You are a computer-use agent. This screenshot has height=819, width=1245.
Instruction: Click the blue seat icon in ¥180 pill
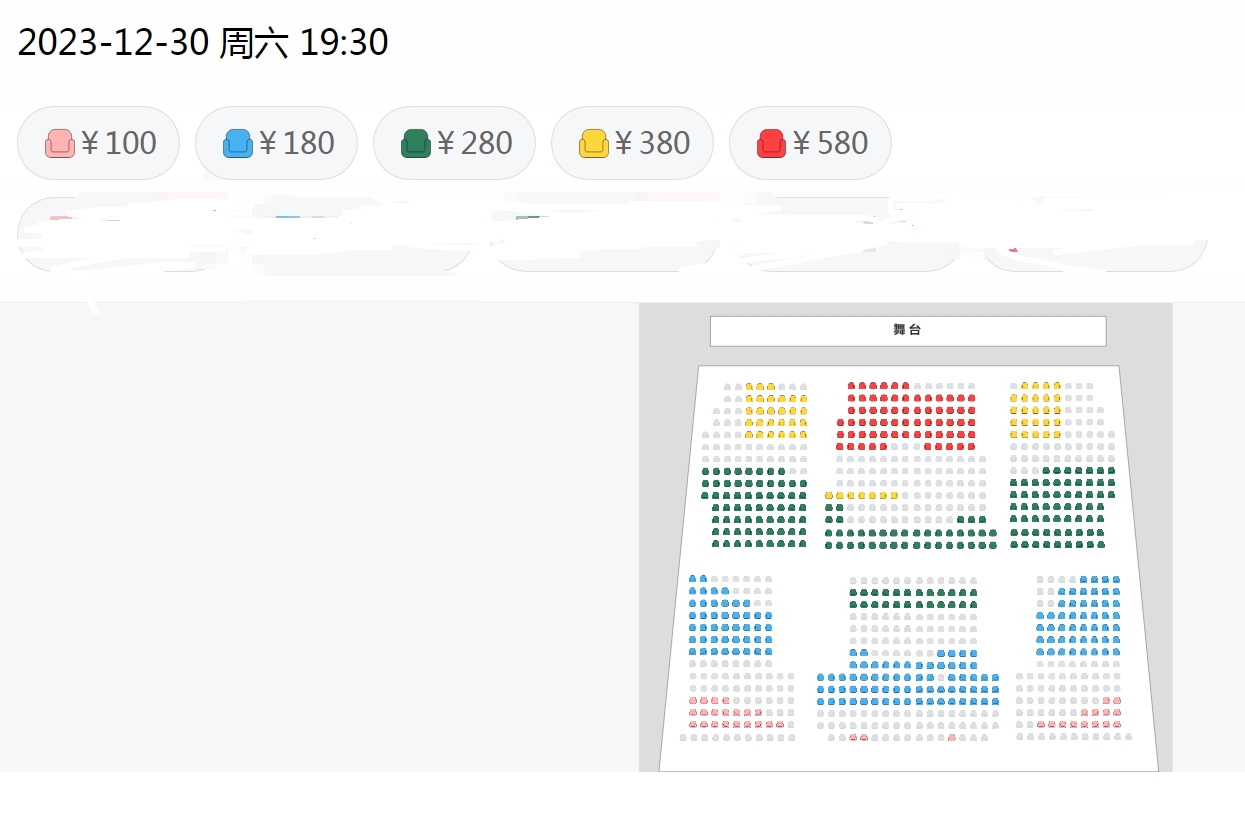pos(238,143)
